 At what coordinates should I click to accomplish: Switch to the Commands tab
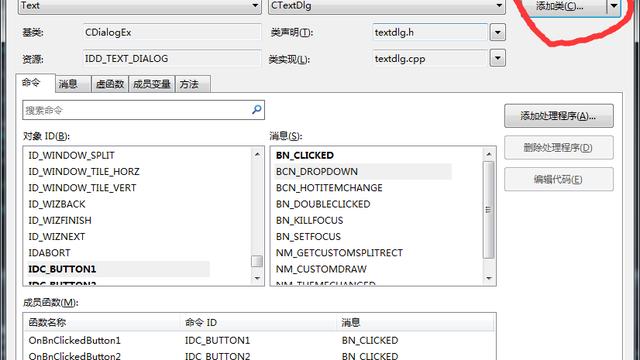point(35,83)
